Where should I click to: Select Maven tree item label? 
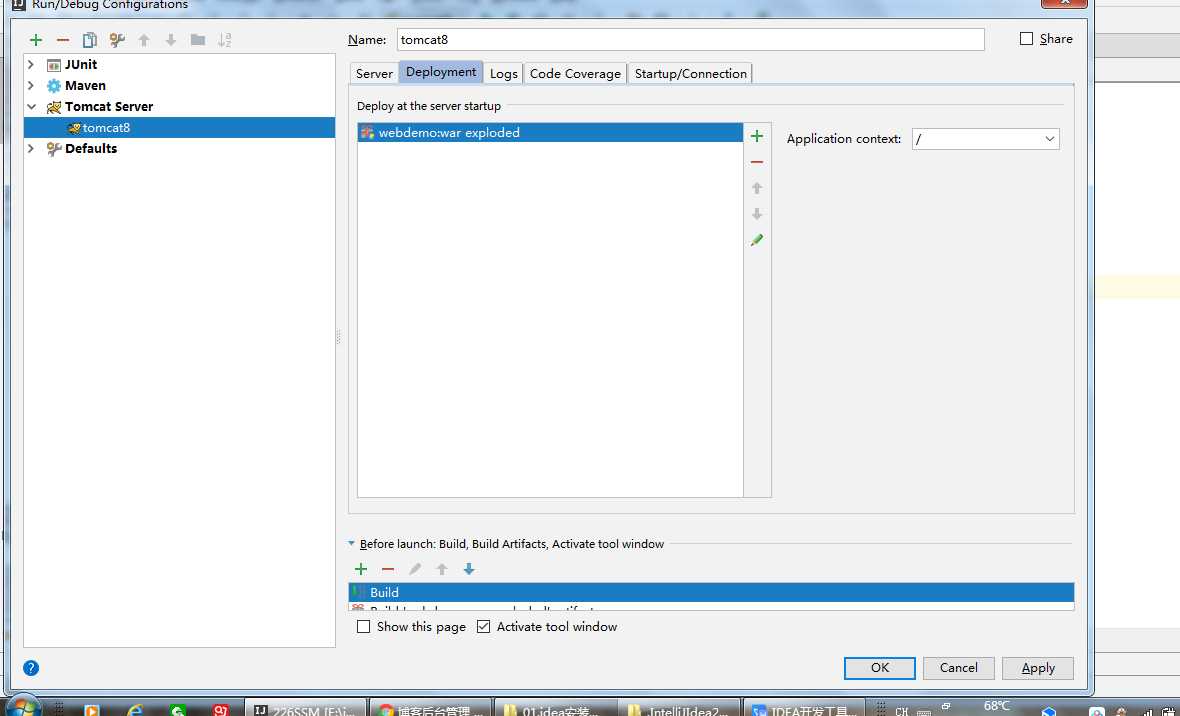[85, 86]
